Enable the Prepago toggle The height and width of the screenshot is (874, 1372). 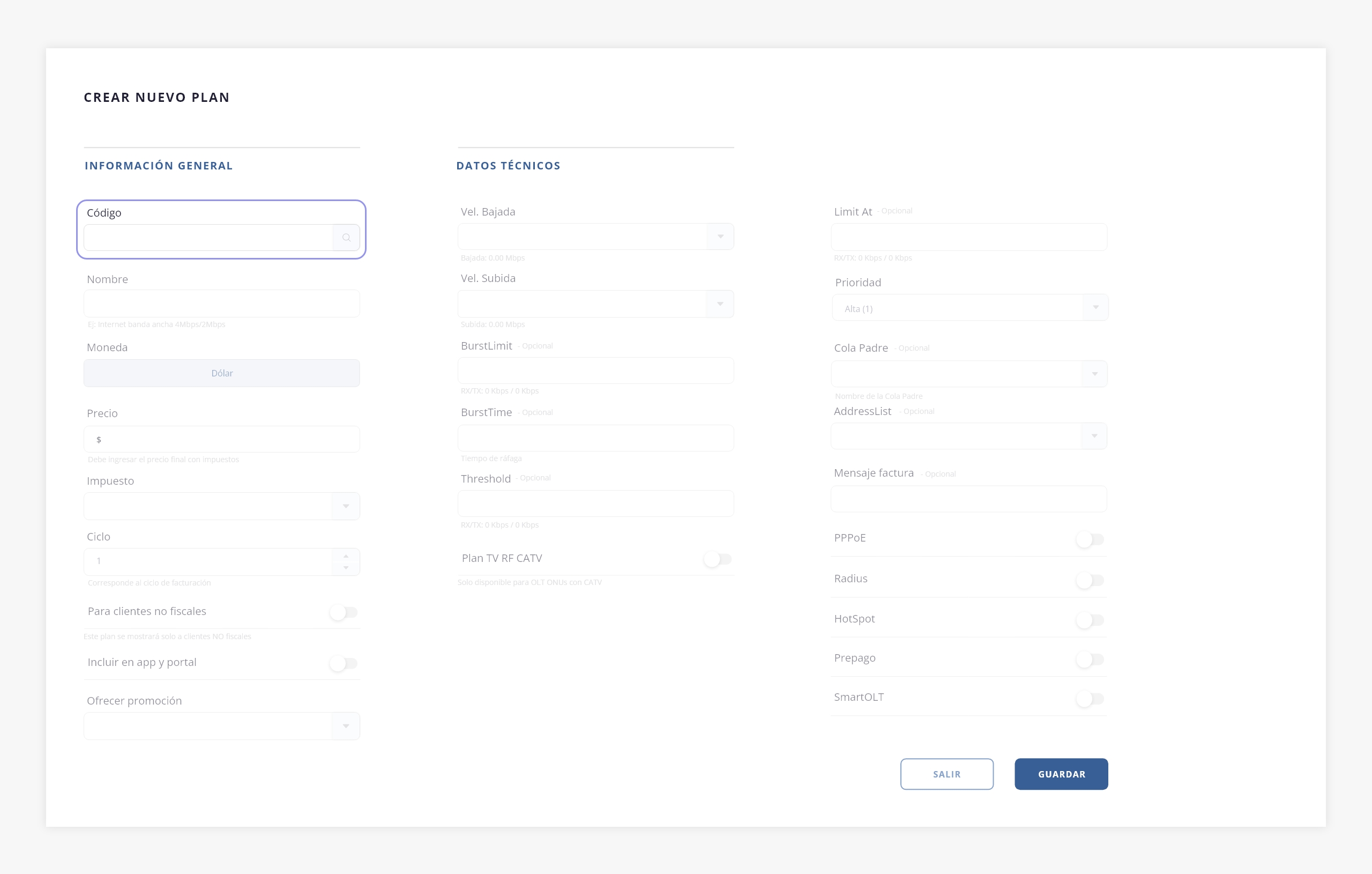(1090, 659)
